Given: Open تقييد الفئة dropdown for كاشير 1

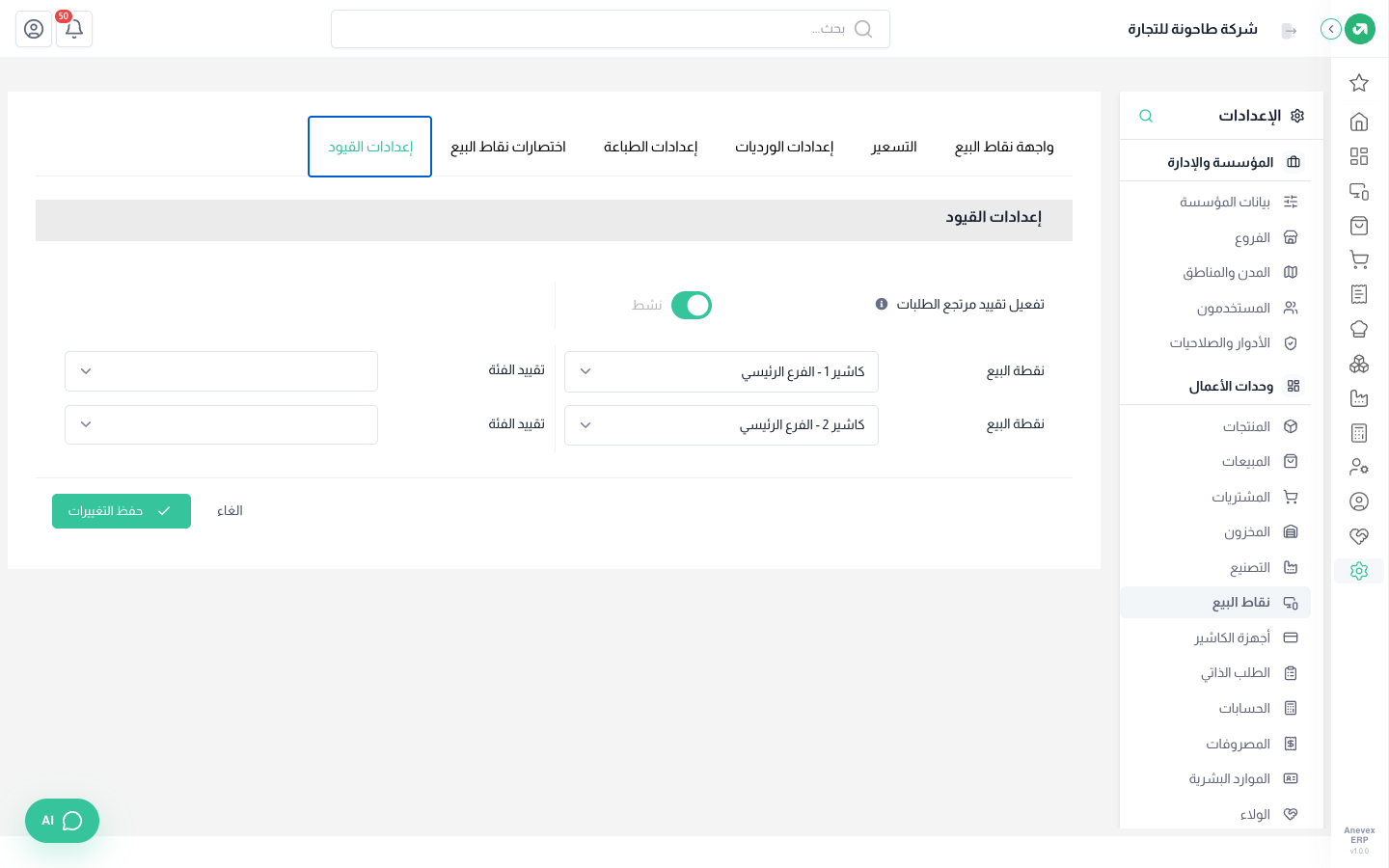Looking at the screenshot, I should click(x=221, y=371).
